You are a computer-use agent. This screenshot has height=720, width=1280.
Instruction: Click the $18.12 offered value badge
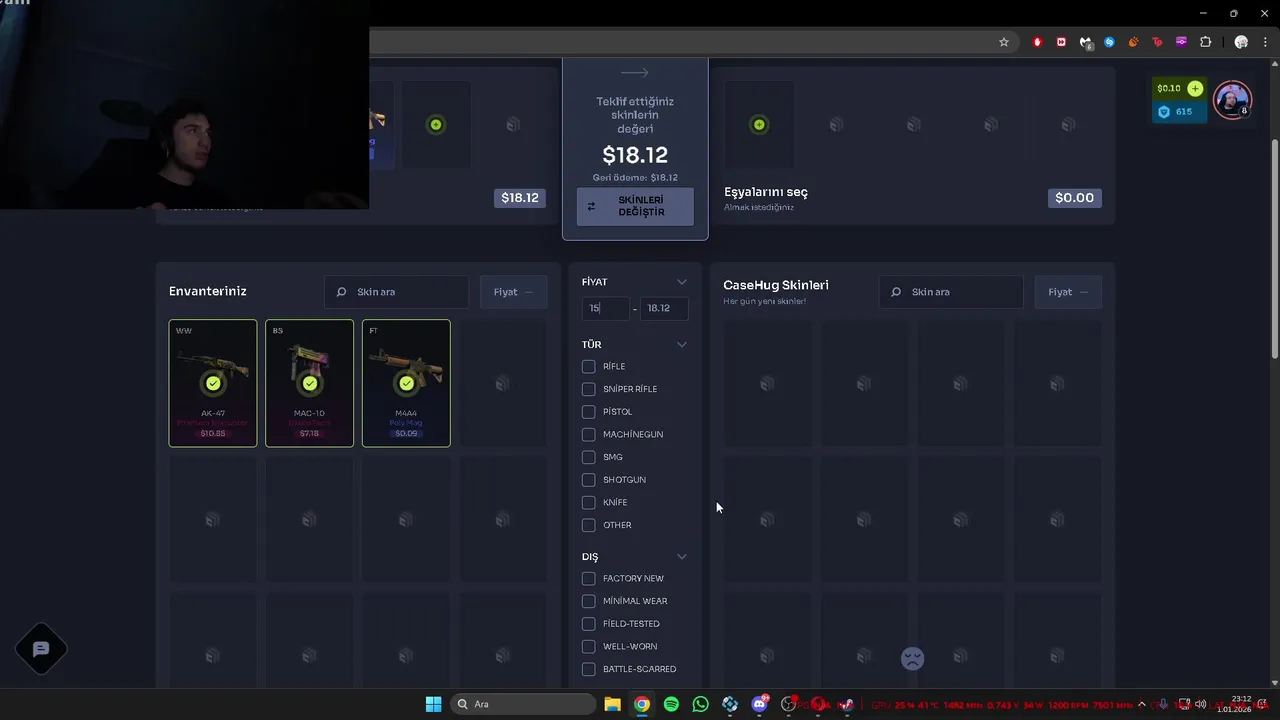click(520, 198)
